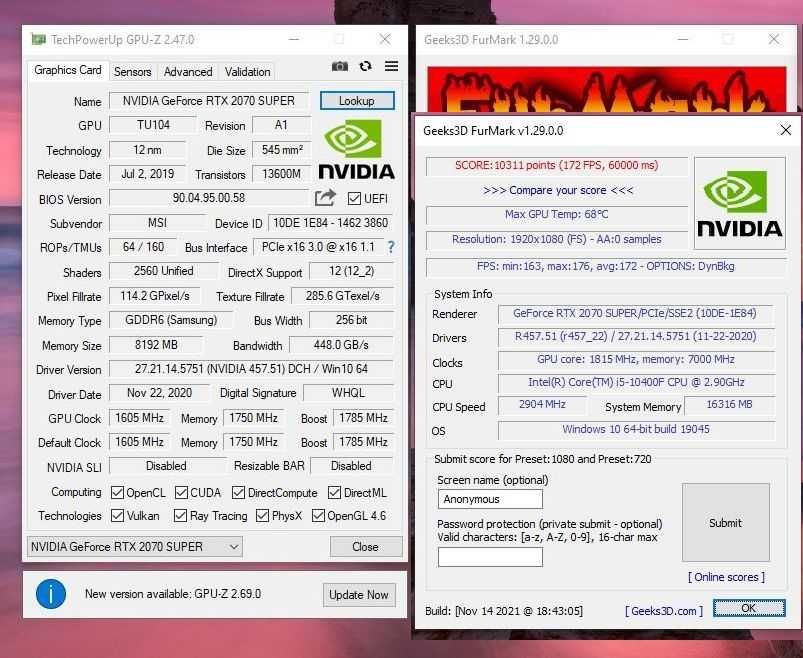
Task: Click the SCORE: 10311 points text
Action: pyautogui.click(x=557, y=165)
